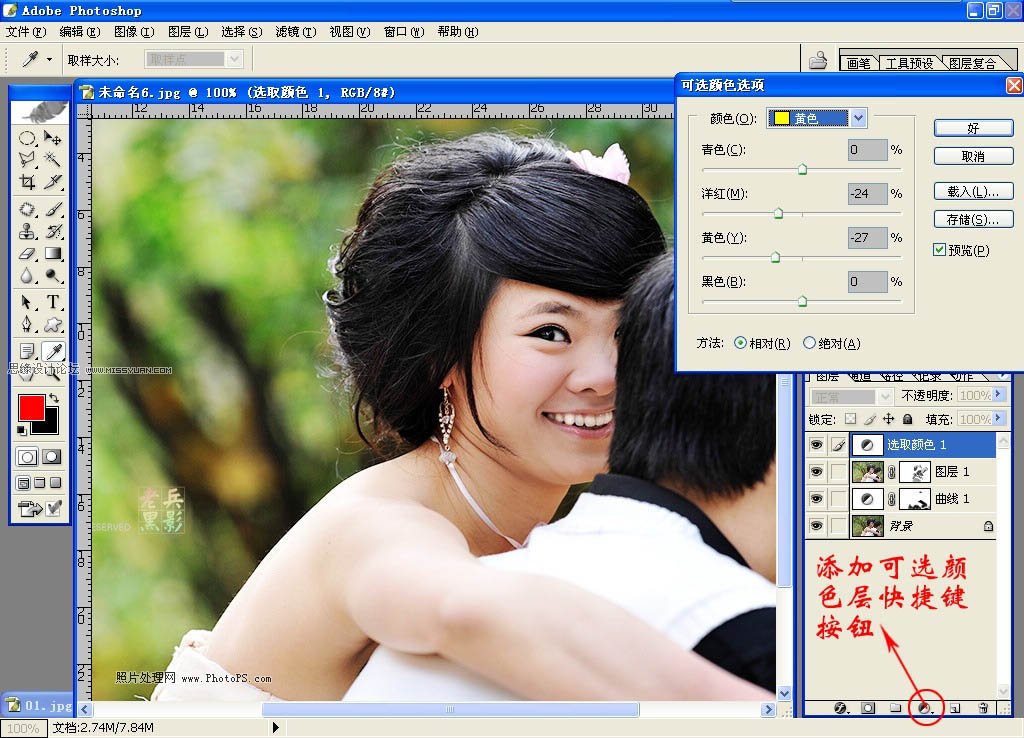Open the layer style (fx) menu
The height and width of the screenshot is (738, 1024).
[839, 706]
